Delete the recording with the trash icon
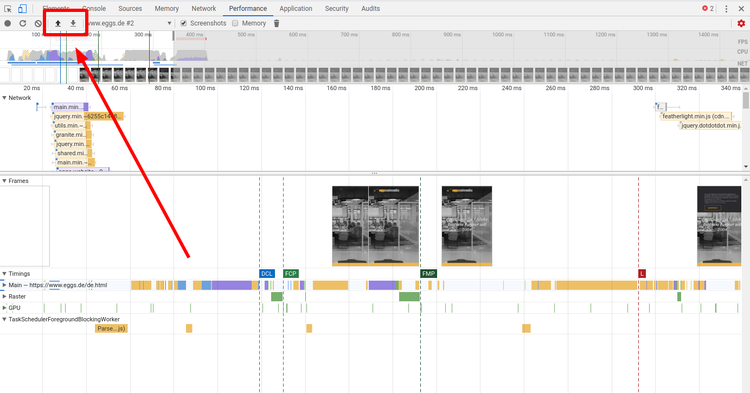The image size is (750, 393). (276, 23)
